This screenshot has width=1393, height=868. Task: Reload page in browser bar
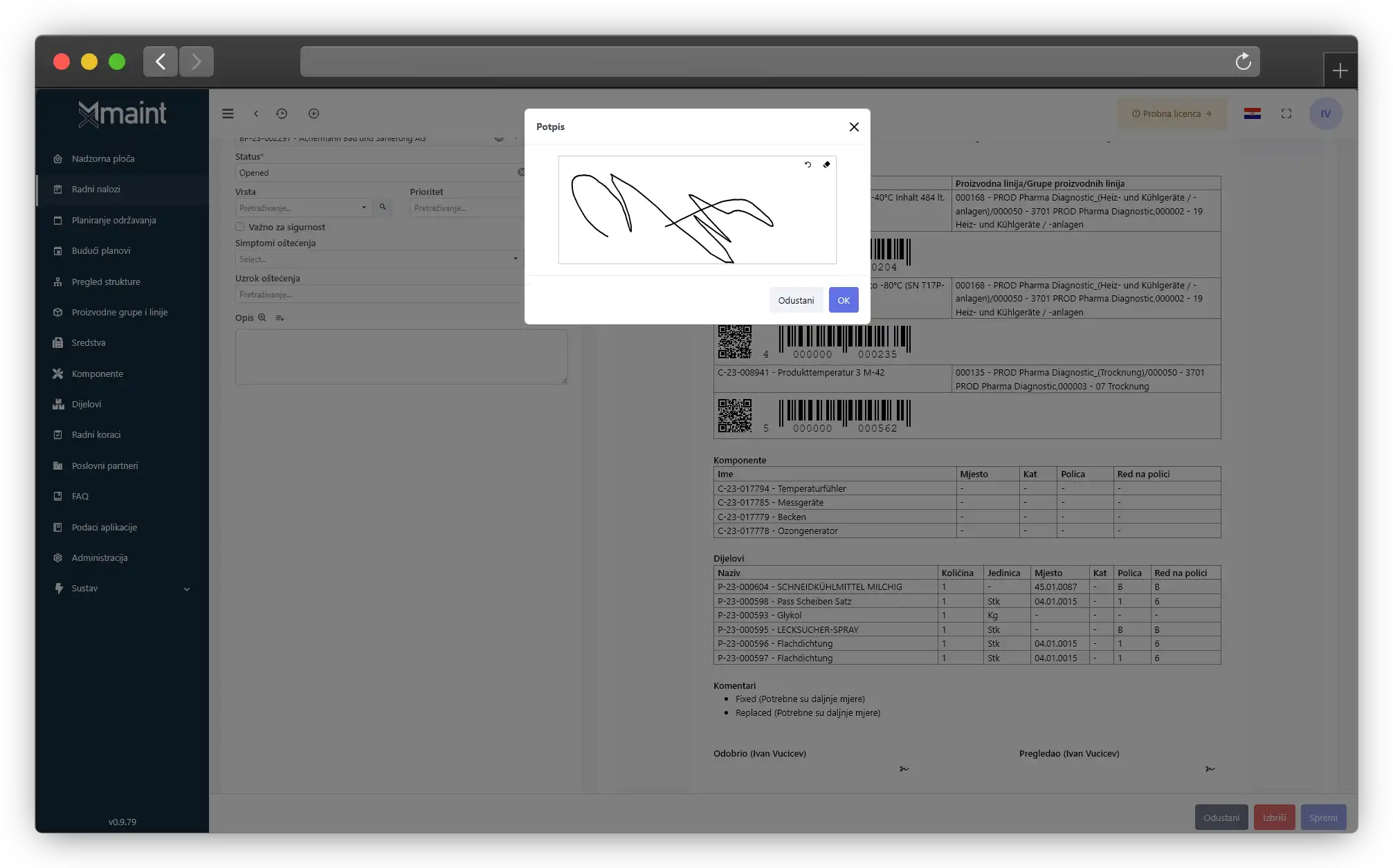point(1243,62)
